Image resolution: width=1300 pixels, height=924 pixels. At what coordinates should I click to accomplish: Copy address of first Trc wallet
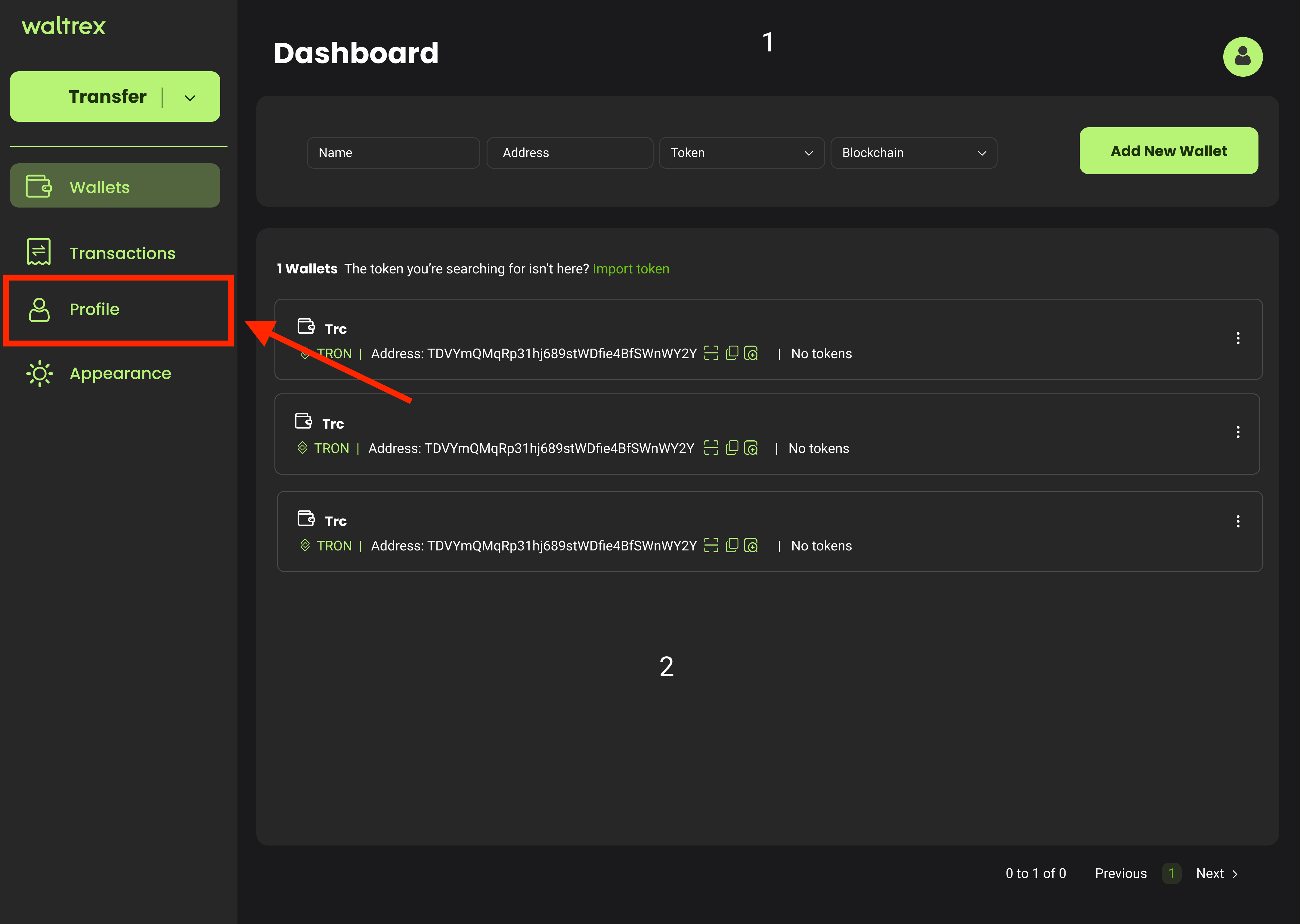(x=732, y=353)
